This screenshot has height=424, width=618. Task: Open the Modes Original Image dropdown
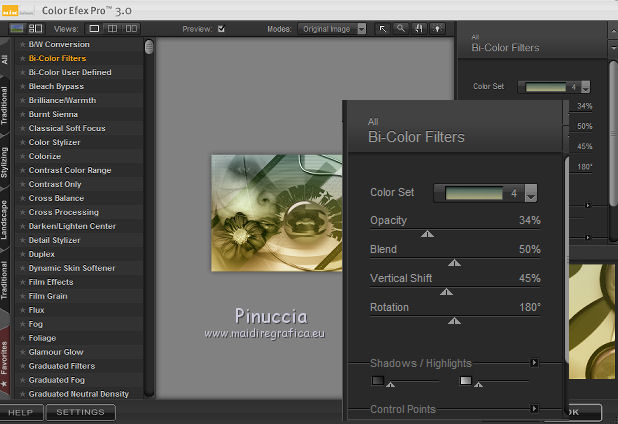click(x=332, y=29)
